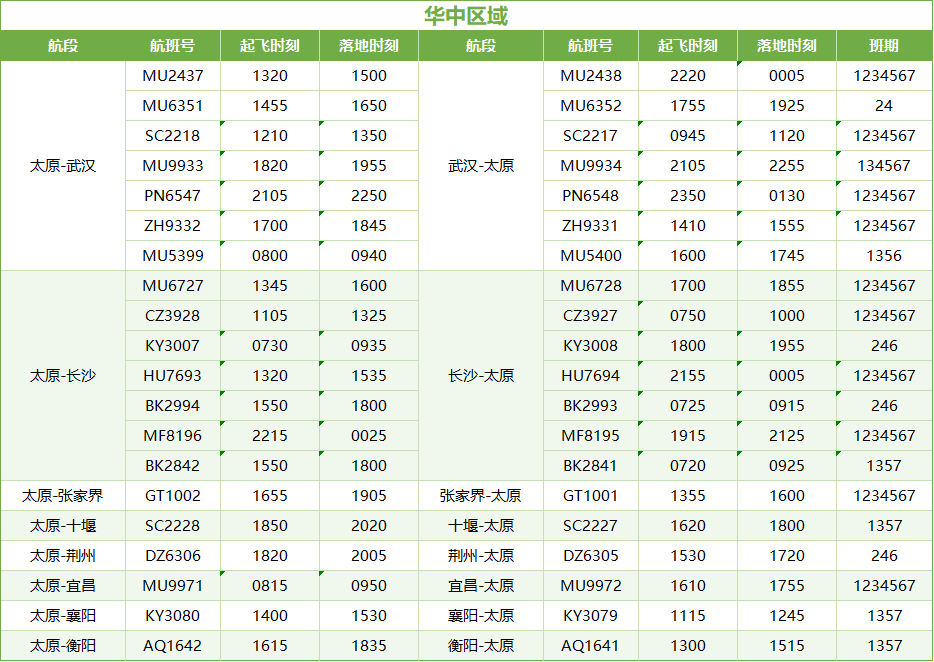The width and height of the screenshot is (934, 662).
Task: Click flight PN6548 cell
Action: pyautogui.click(x=590, y=196)
